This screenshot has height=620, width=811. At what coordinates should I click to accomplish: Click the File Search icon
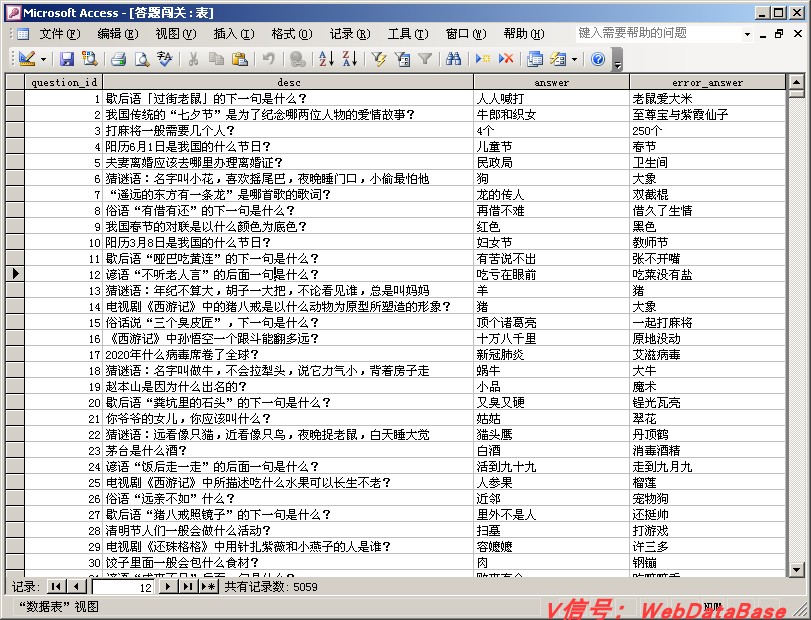pos(89,59)
